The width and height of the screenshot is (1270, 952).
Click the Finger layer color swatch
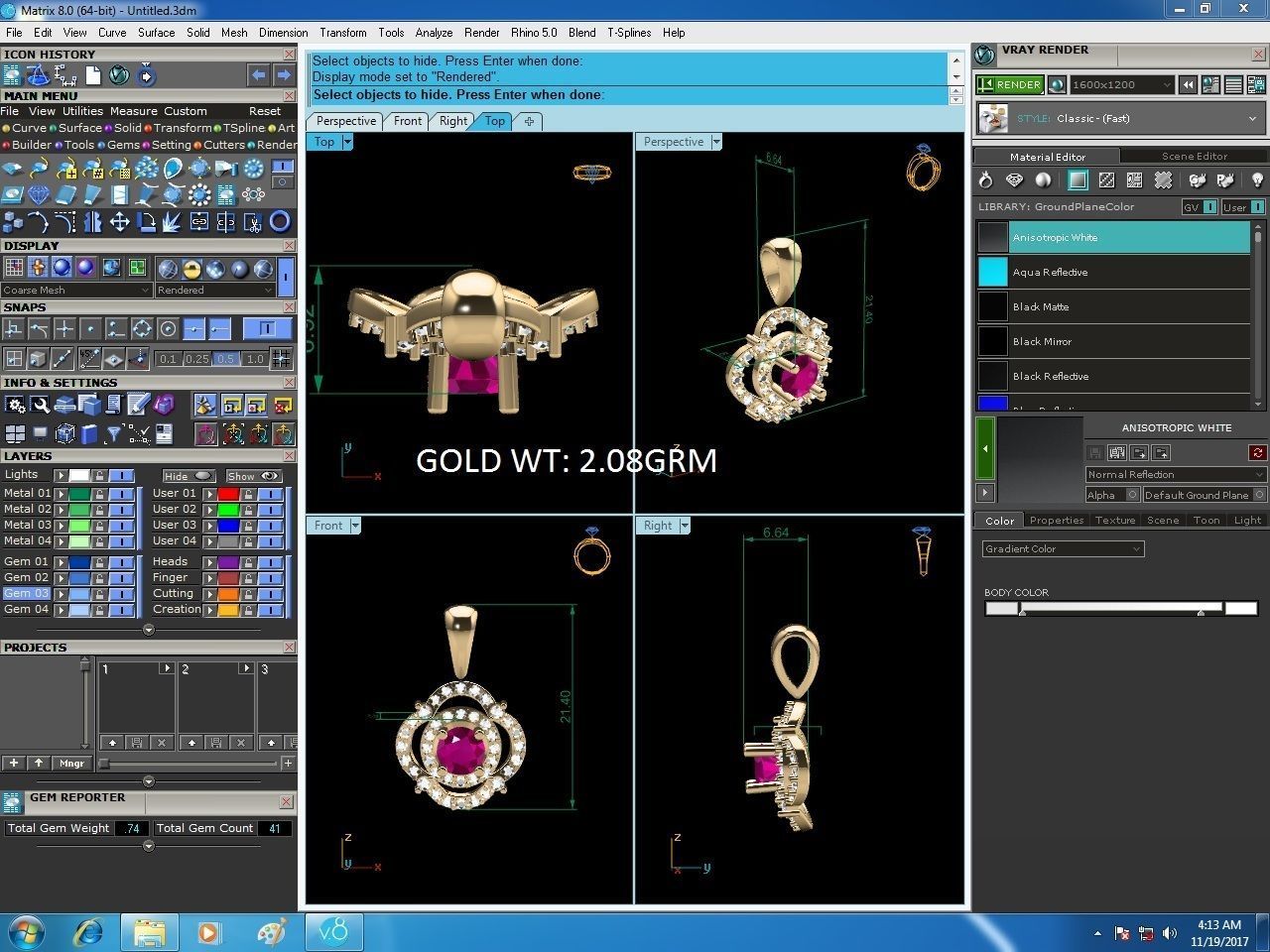(x=228, y=577)
